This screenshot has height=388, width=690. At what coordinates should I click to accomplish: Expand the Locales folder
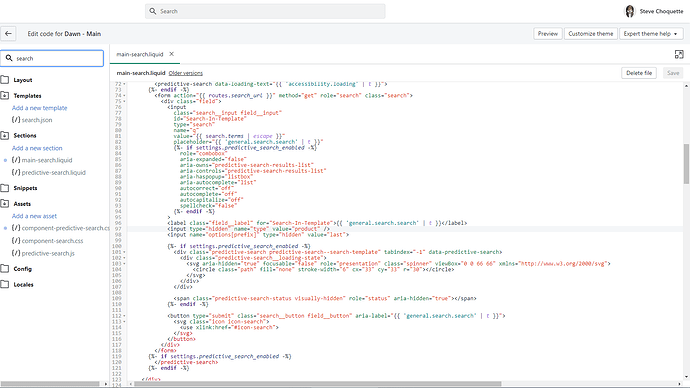(x=23, y=285)
